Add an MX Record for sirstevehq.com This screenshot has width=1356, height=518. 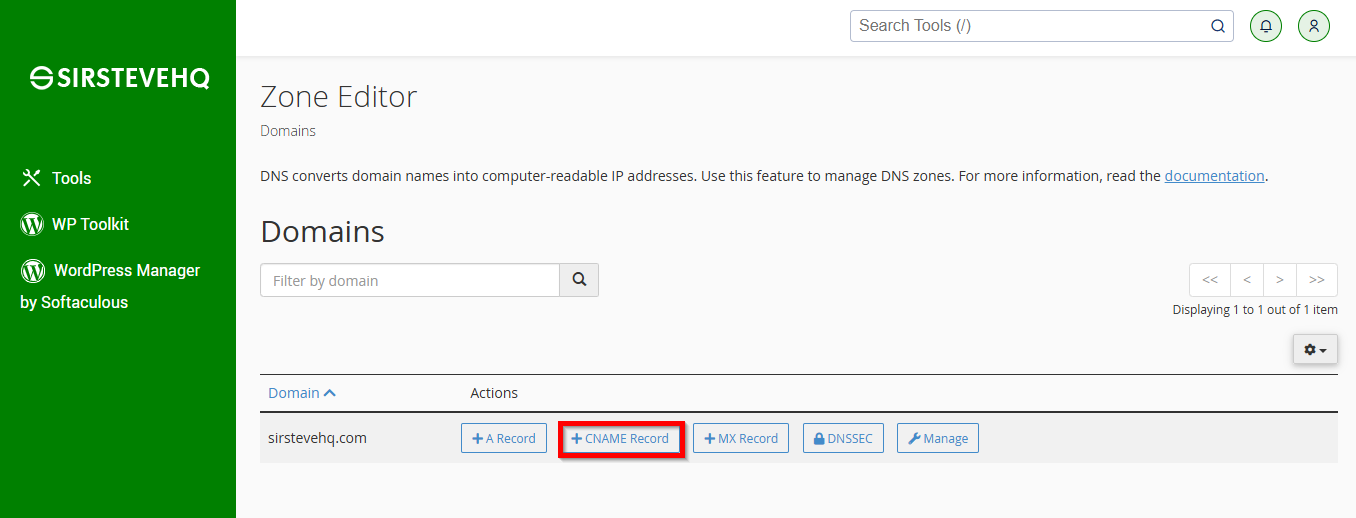(x=741, y=438)
